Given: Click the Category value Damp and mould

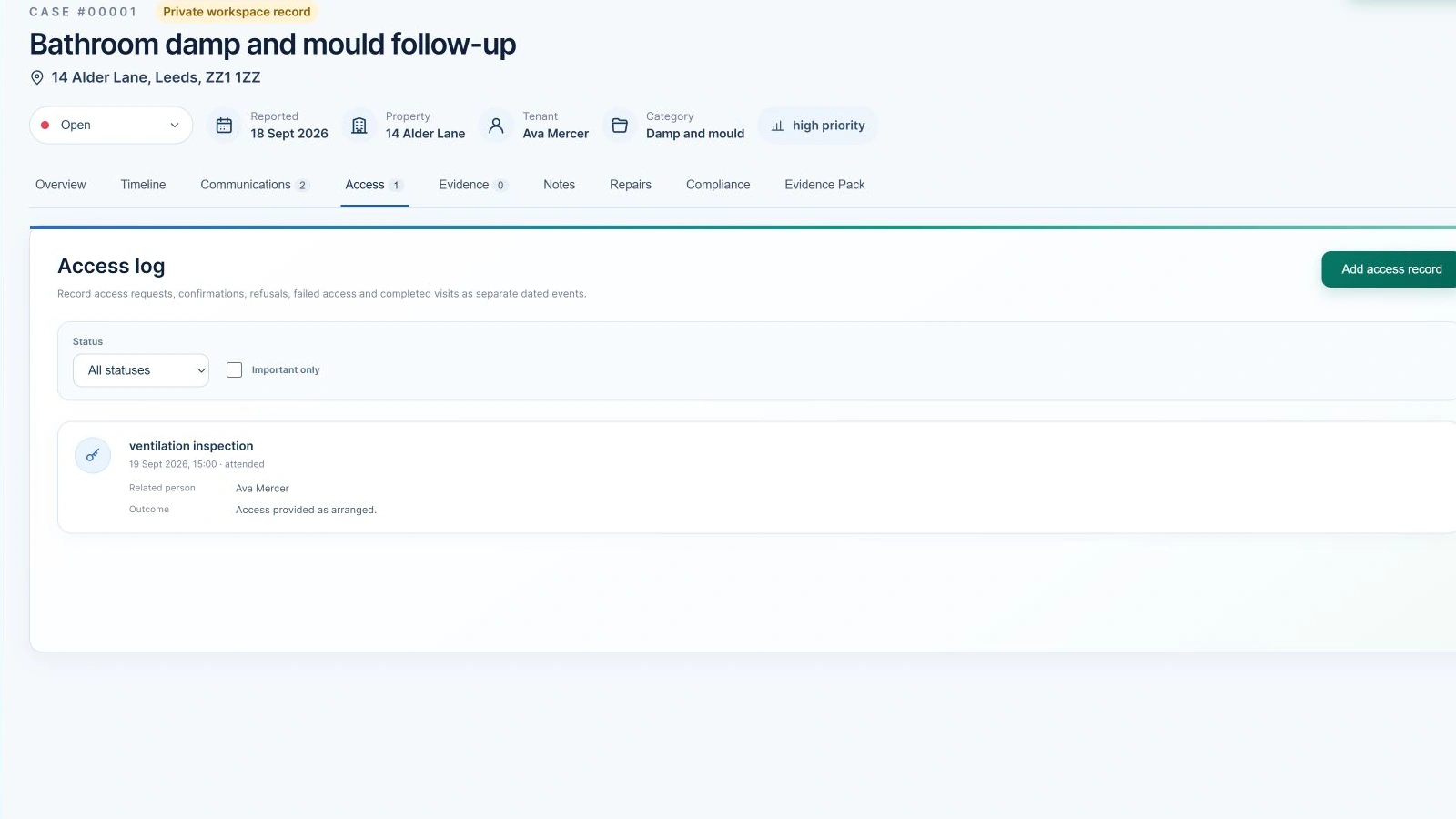Looking at the screenshot, I should point(695,134).
